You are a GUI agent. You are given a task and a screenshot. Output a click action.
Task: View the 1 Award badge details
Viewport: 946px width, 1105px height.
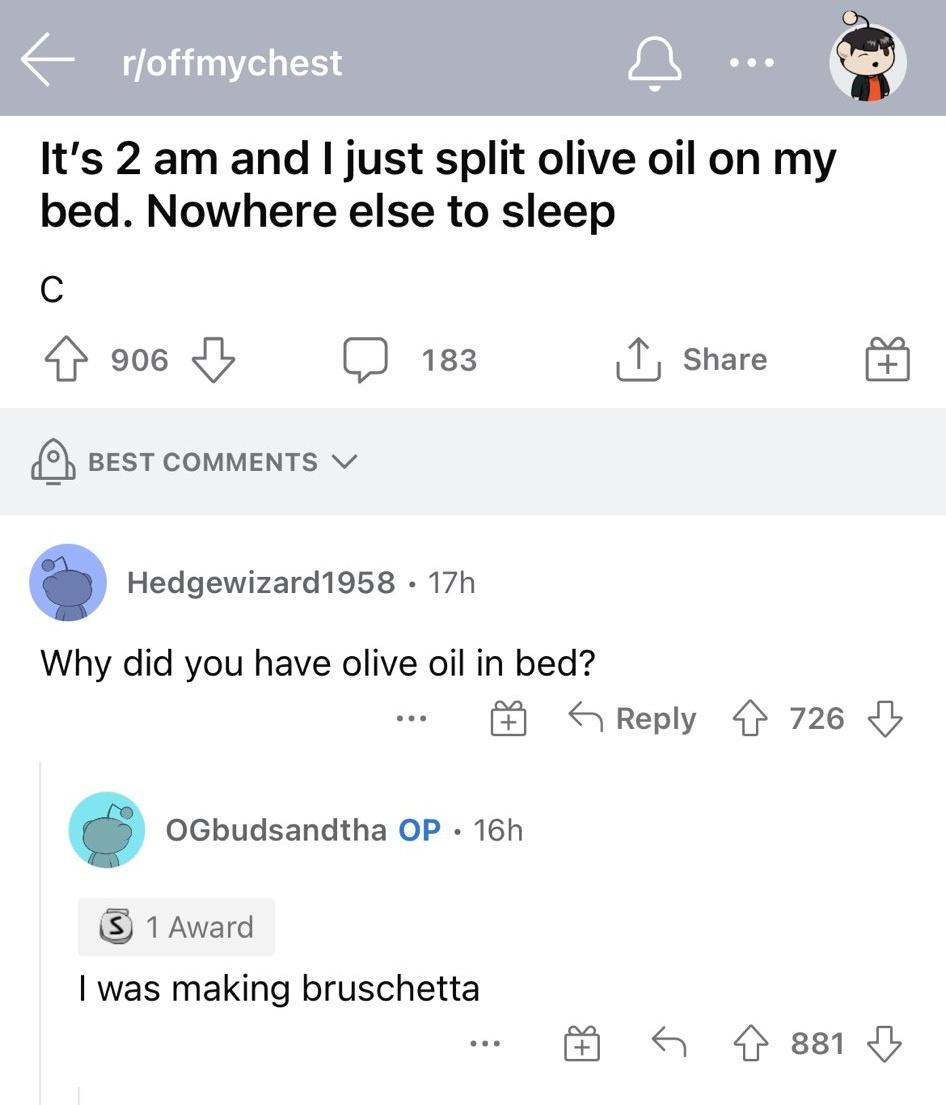tap(176, 927)
